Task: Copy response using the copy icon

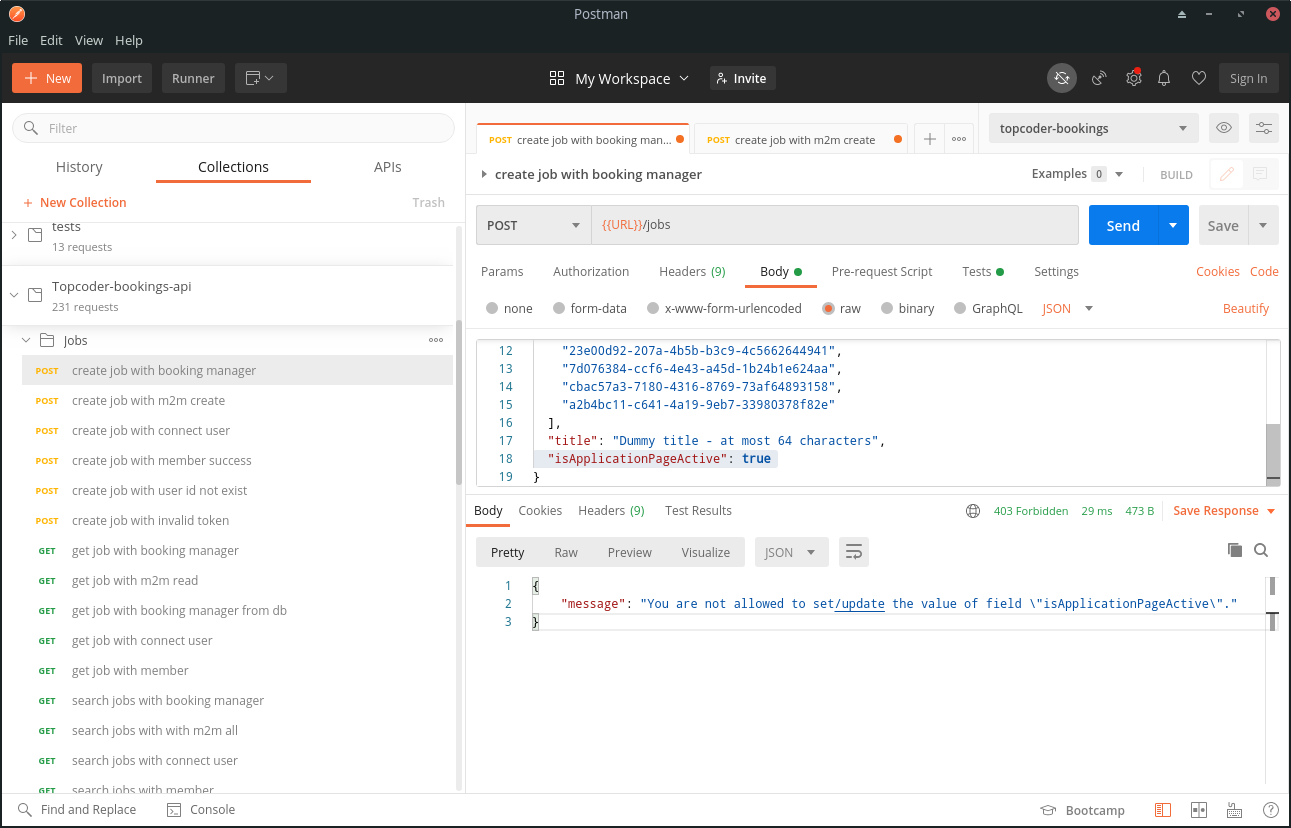Action: (1235, 550)
